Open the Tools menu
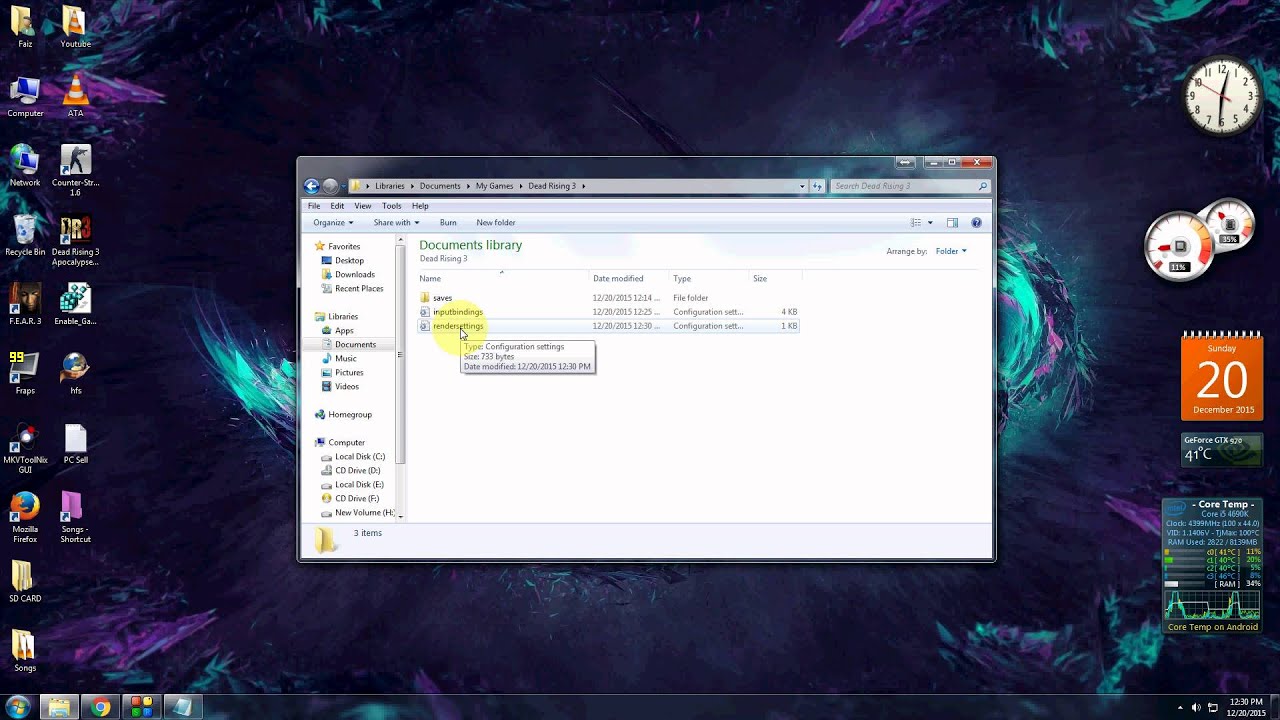This screenshot has height=720, width=1280. (x=391, y=206)
